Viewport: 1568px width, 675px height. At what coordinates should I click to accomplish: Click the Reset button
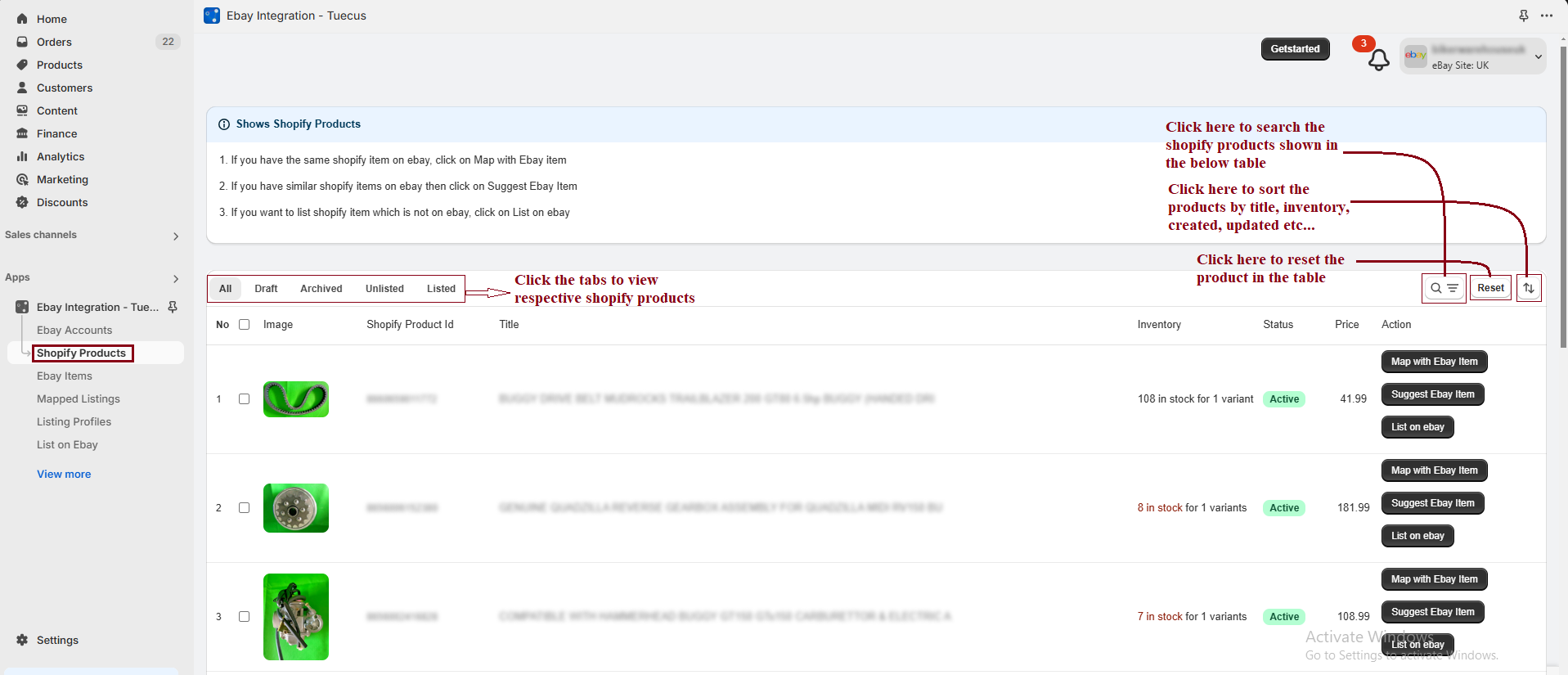1490,288
